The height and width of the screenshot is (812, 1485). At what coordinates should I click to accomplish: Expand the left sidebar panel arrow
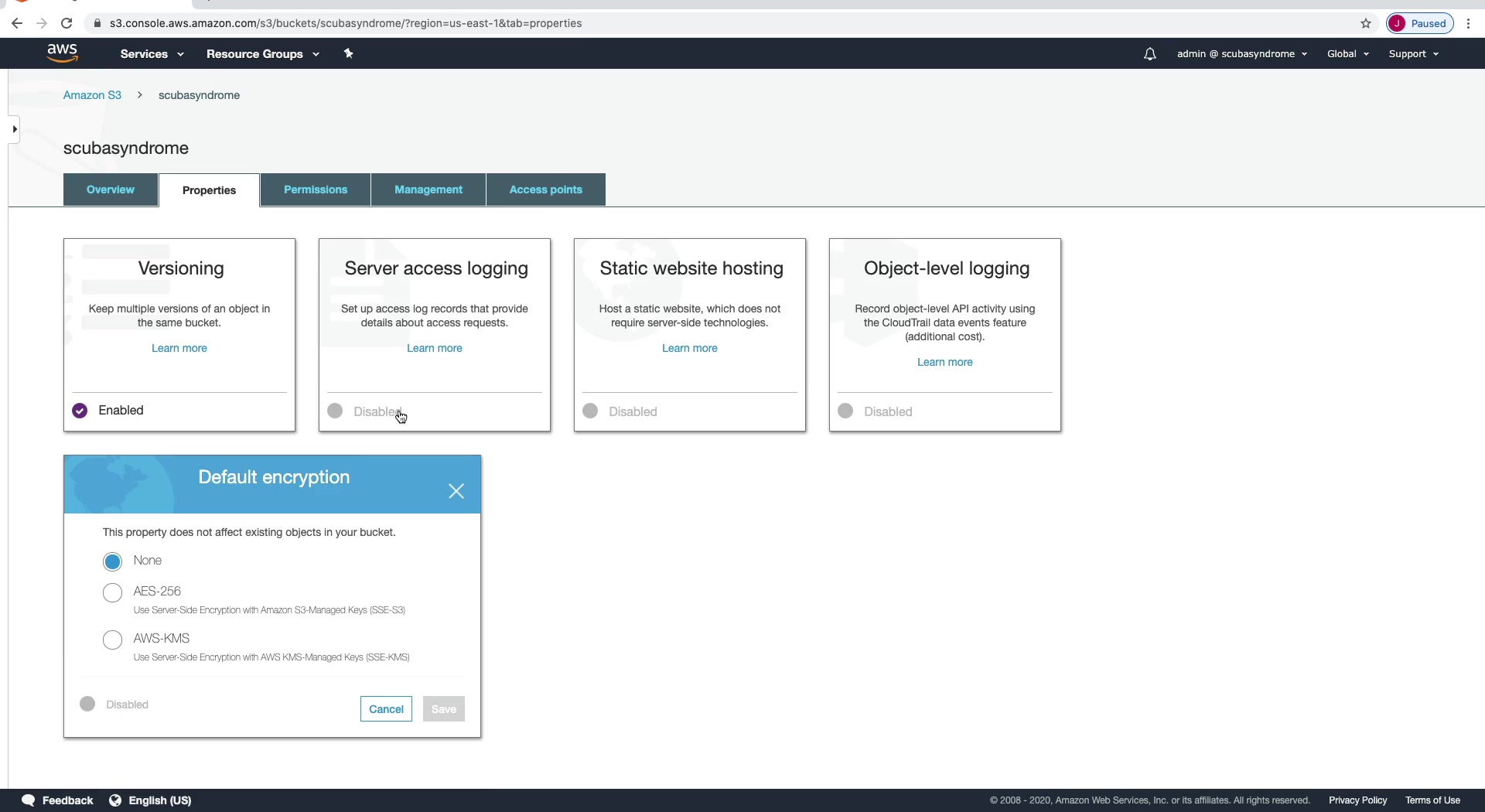pos(14,129)
